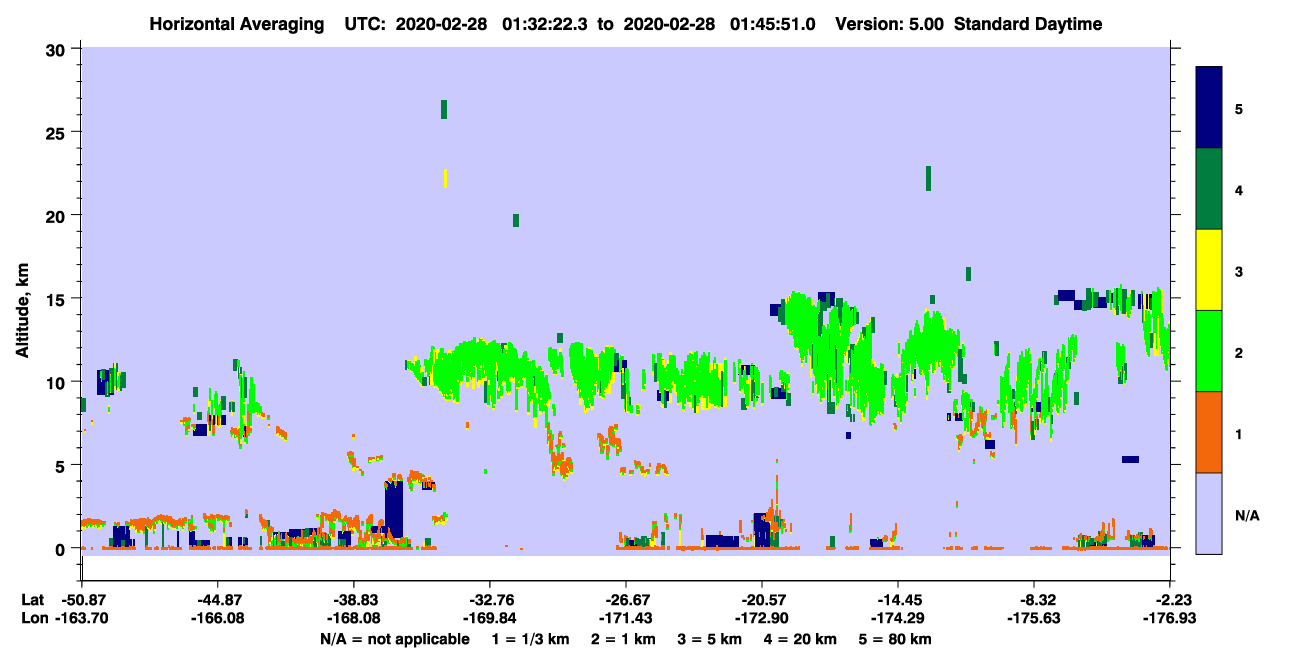Click the yellow colorbar segment labeled 3
This screenshot has width=1300, height=667.
point(1210,270)
